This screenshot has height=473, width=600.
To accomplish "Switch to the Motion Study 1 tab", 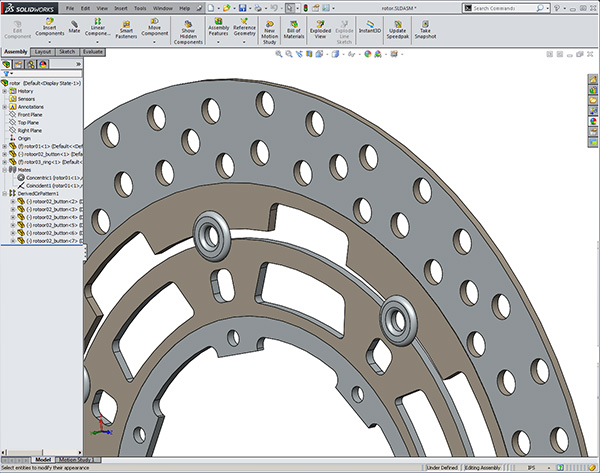I will point(76,460).
